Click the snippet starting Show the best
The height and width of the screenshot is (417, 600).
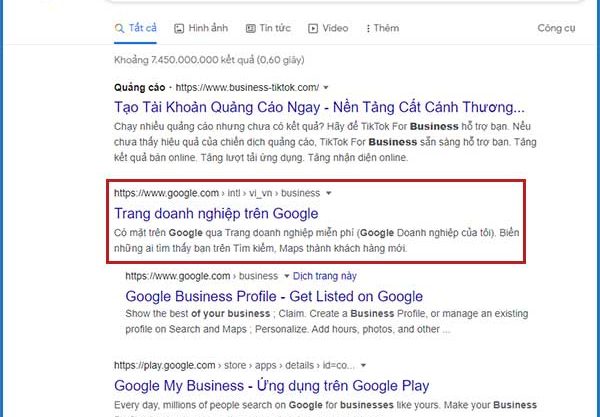click(327, 321)
